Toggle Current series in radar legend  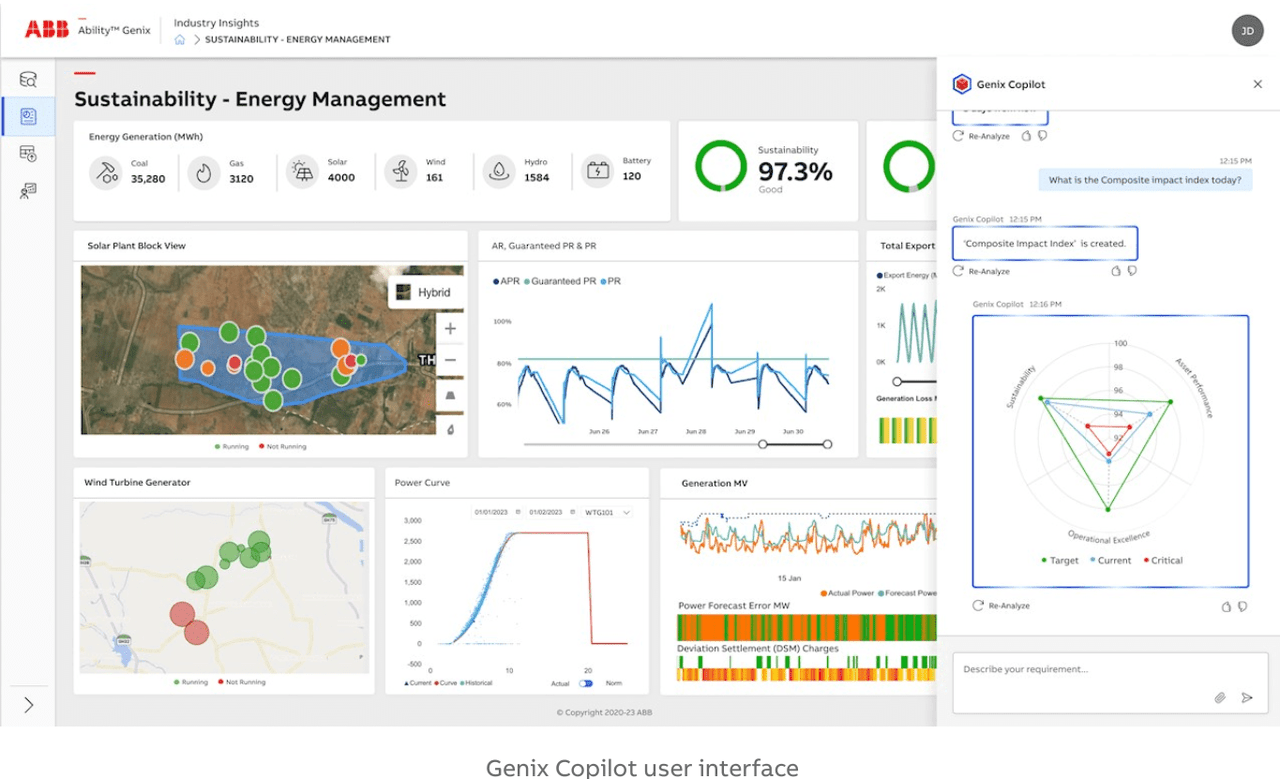coord(1111,561)
